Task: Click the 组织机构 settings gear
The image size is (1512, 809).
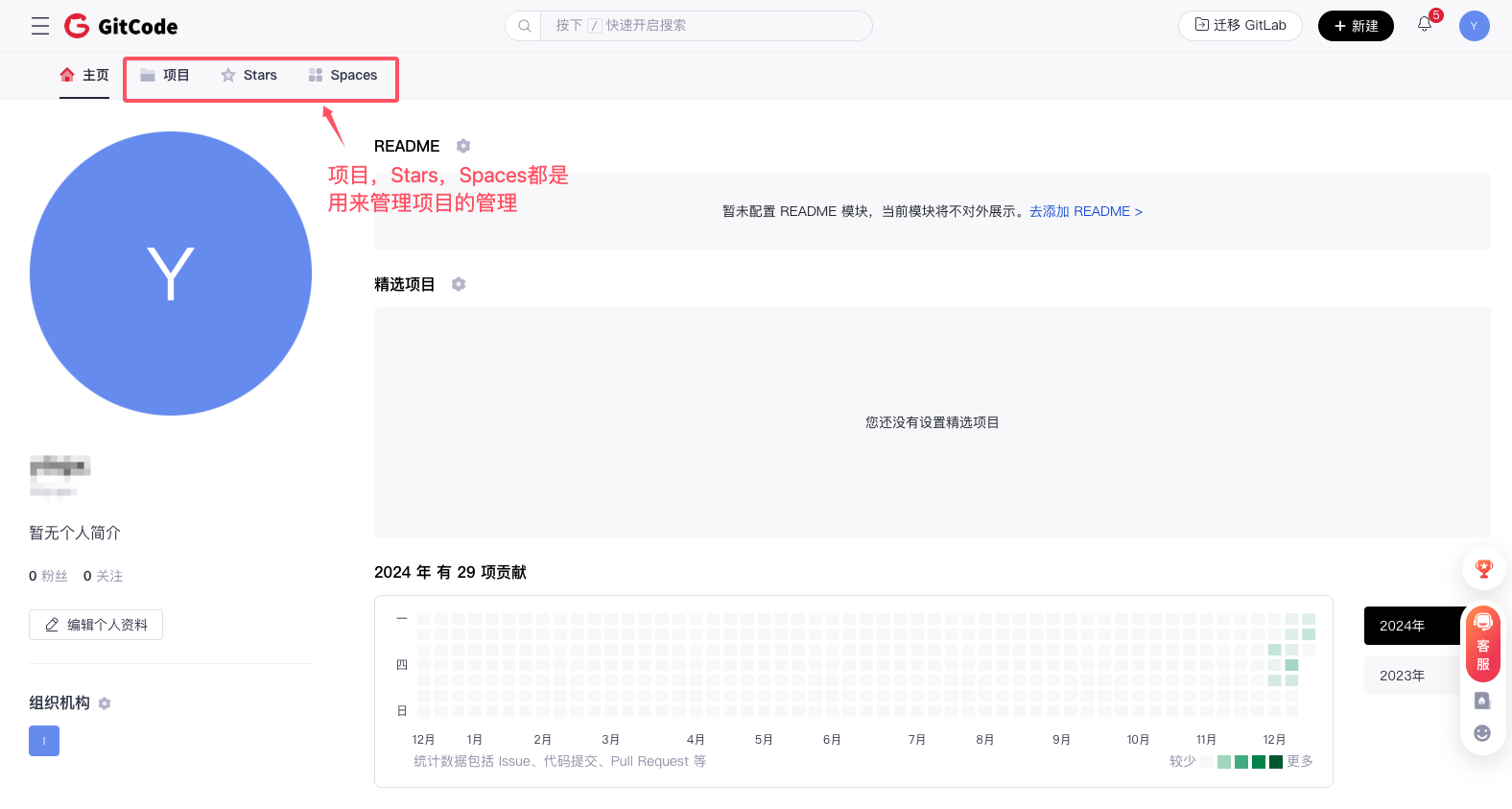Action: pyautogui.click(x=105, y=703)
